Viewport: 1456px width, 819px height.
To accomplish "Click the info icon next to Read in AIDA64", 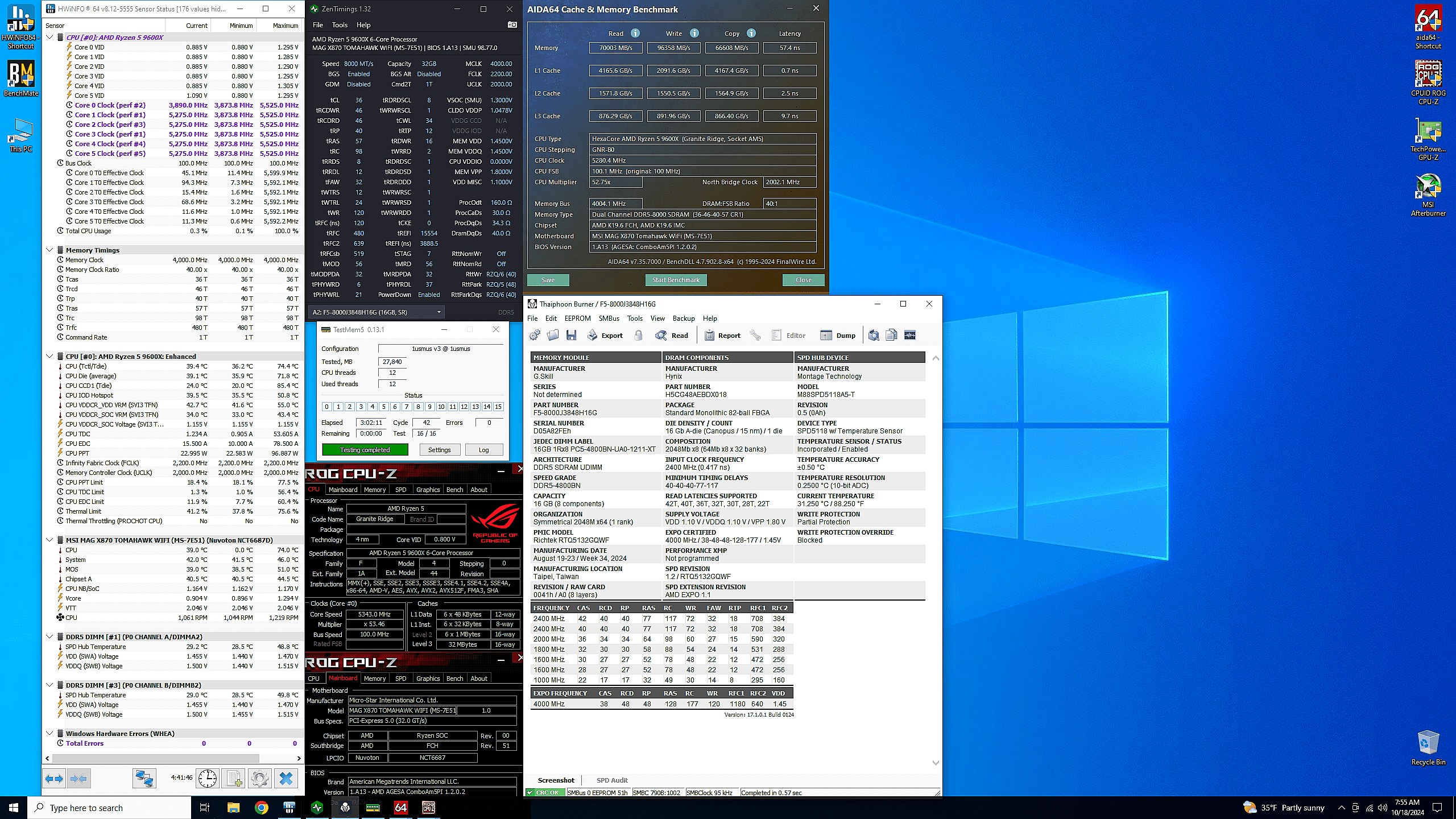I will (635, 34).
